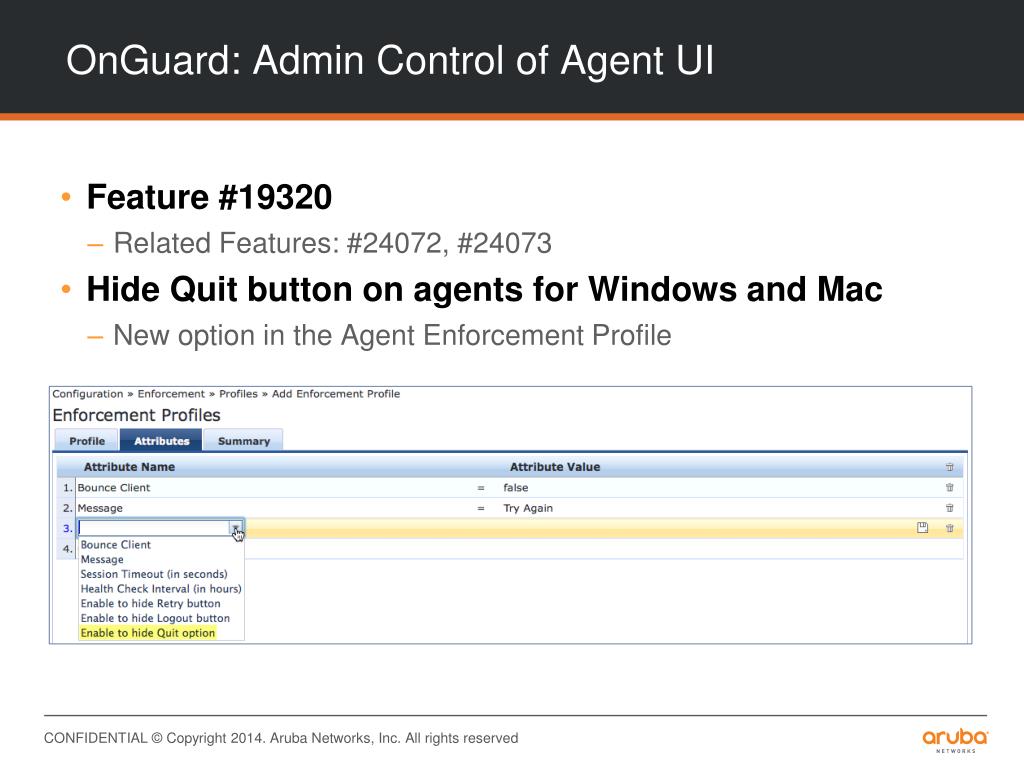The height and width of the screenshot is (768, 1024).
Task: Click the Enforcement breadcrumb link
Action: pyautogui.click(x=171, y=394)
